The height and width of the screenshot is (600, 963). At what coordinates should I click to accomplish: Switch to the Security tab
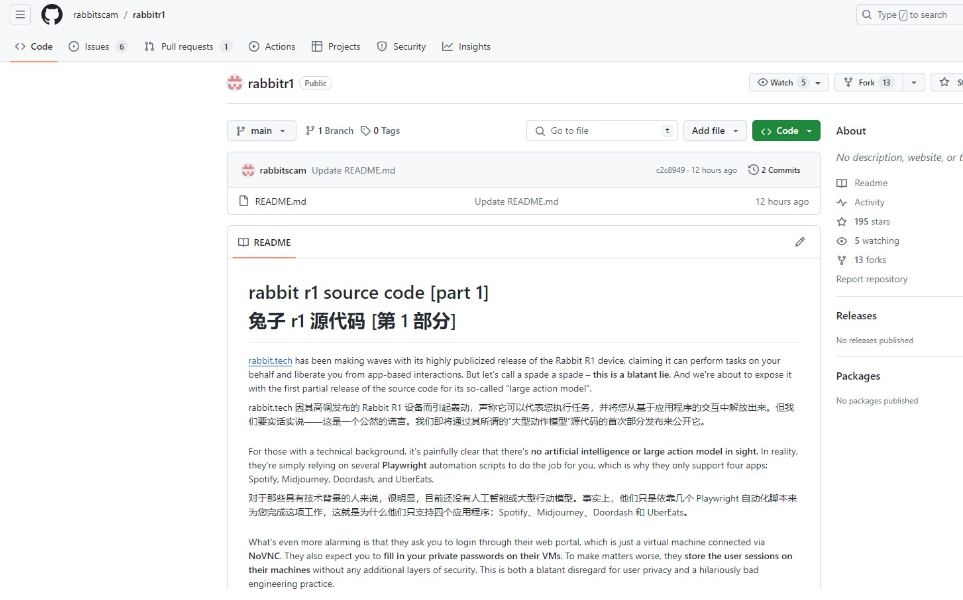(x=402, y=47)
